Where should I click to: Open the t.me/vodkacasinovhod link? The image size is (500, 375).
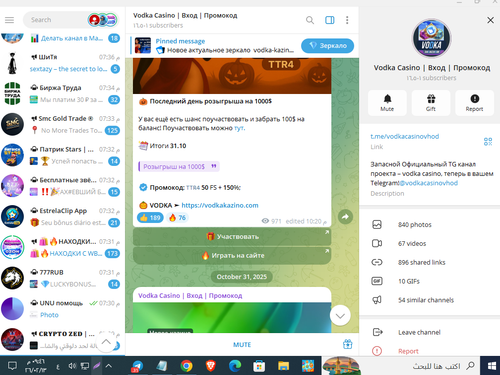(x=405, y=136)
